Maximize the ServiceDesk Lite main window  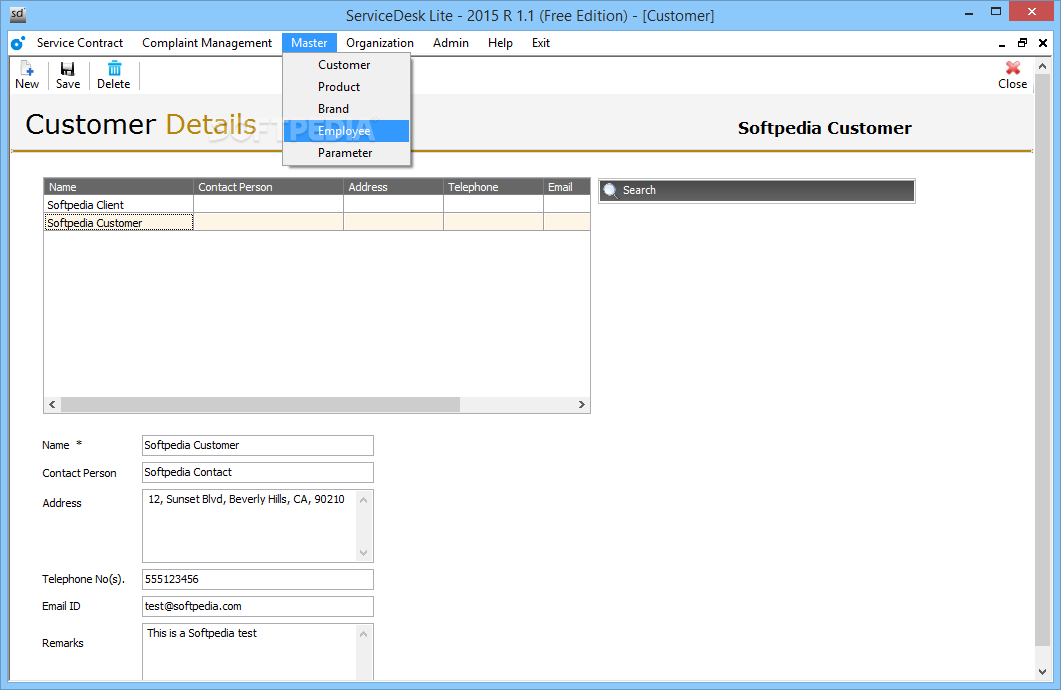coord(996,12)
